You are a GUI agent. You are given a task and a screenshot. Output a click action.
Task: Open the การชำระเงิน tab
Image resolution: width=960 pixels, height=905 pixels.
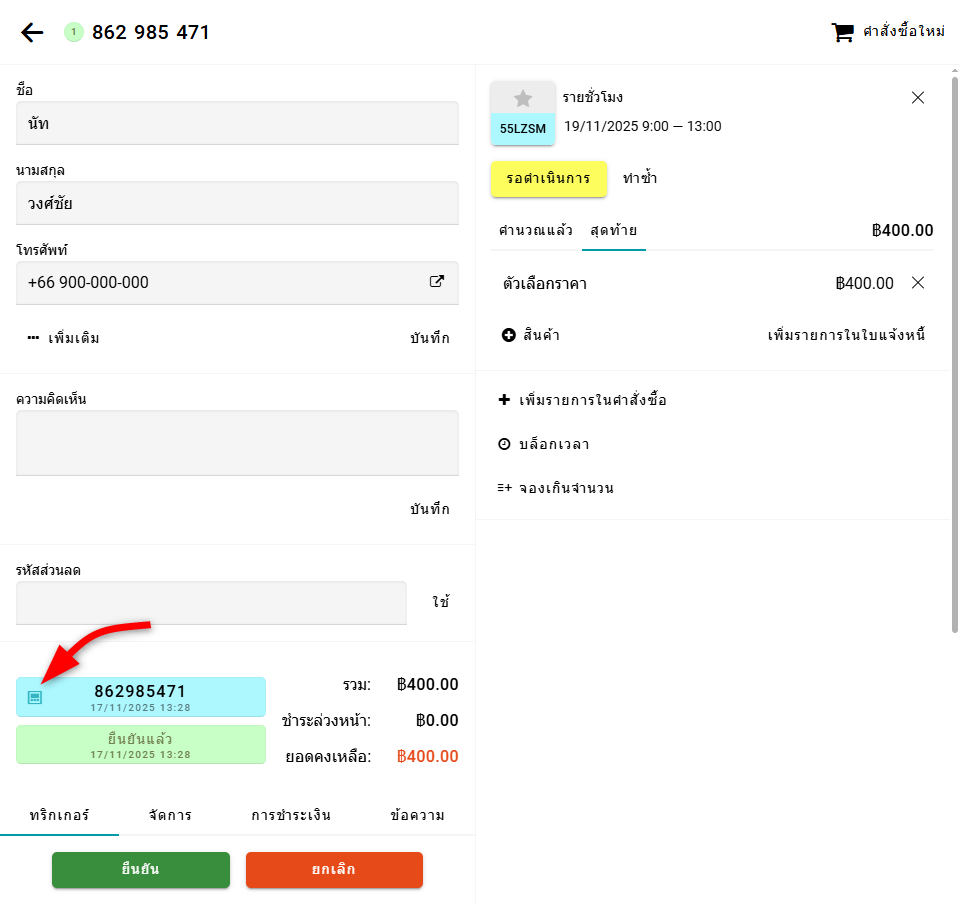click(x=291, y=815)
